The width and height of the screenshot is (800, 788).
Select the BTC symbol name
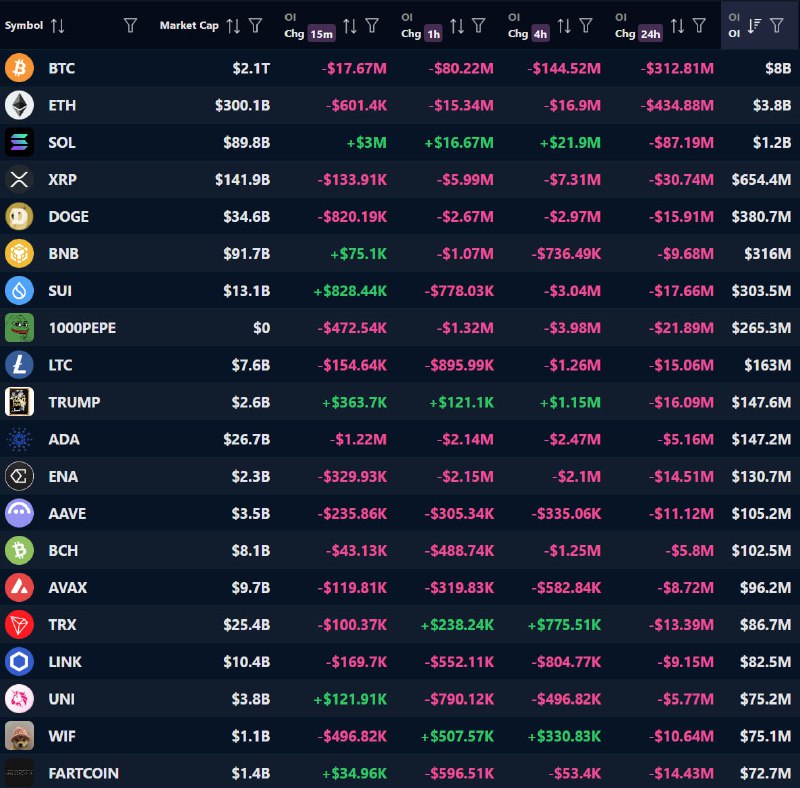click(62, 68)
